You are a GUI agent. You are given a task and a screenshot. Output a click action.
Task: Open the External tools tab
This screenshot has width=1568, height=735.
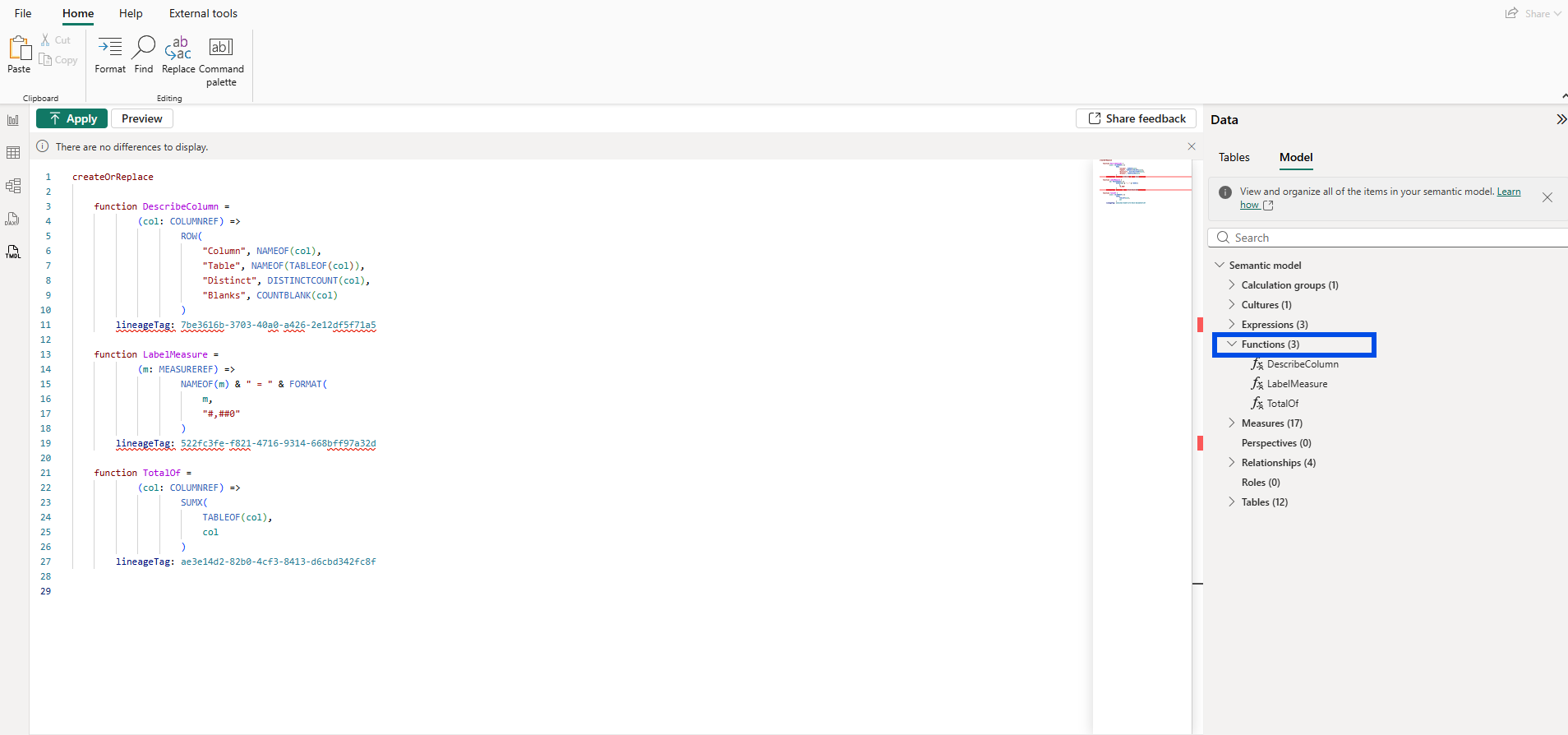[203, 13]
